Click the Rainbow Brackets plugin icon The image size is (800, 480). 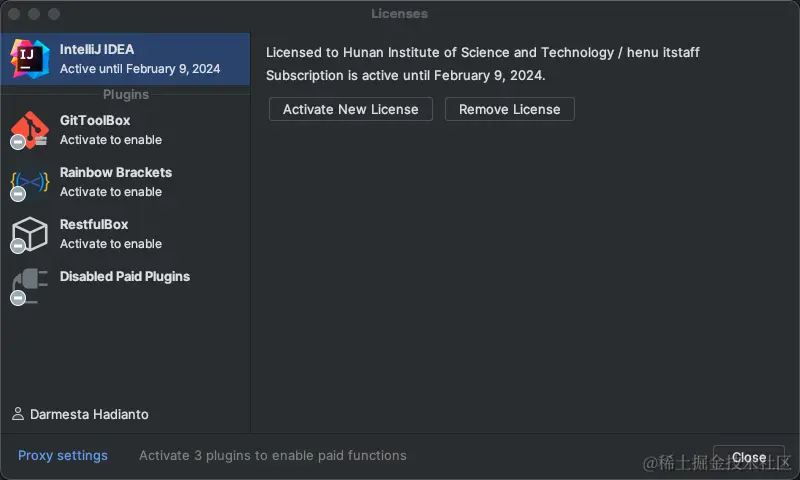coord(29,182)
